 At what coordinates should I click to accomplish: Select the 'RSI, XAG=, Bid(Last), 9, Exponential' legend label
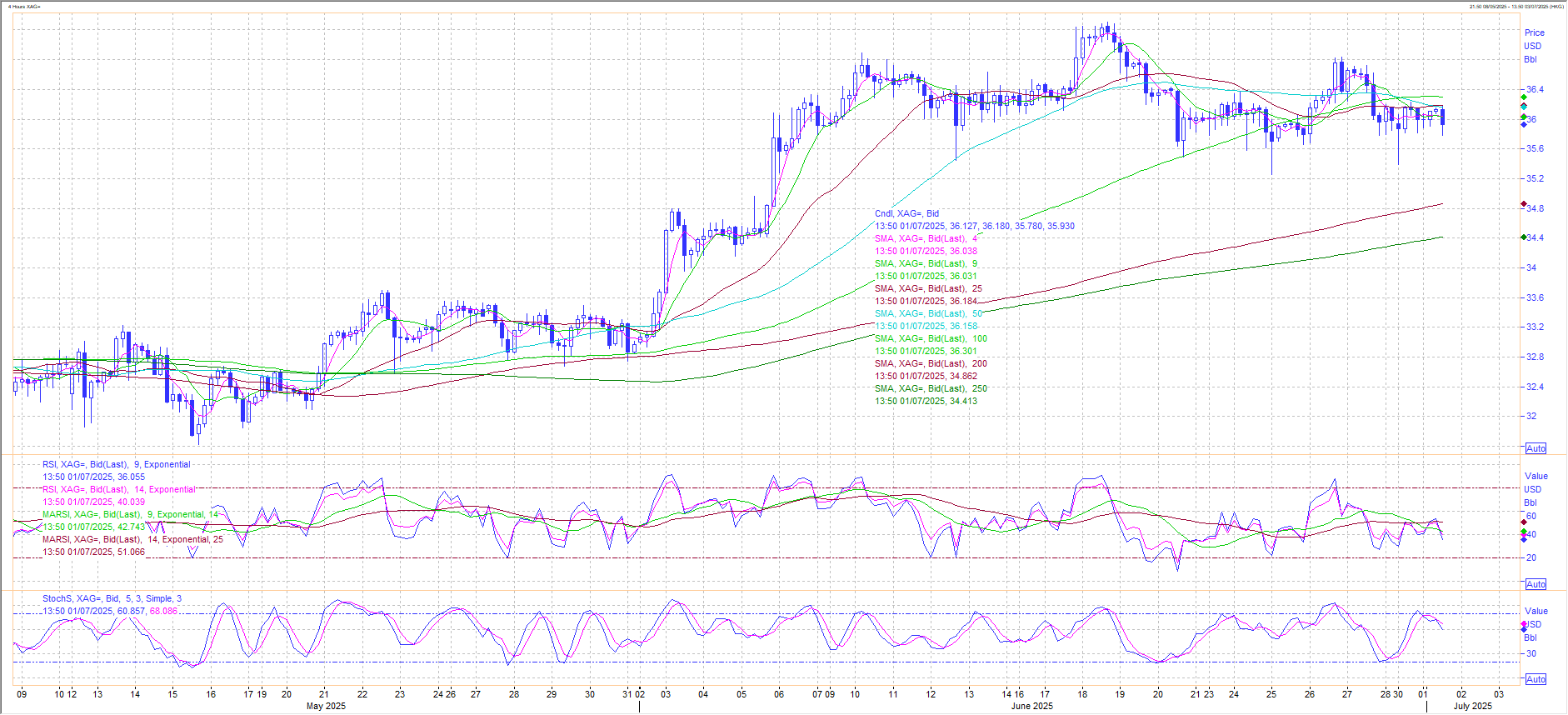coord(117,464)
